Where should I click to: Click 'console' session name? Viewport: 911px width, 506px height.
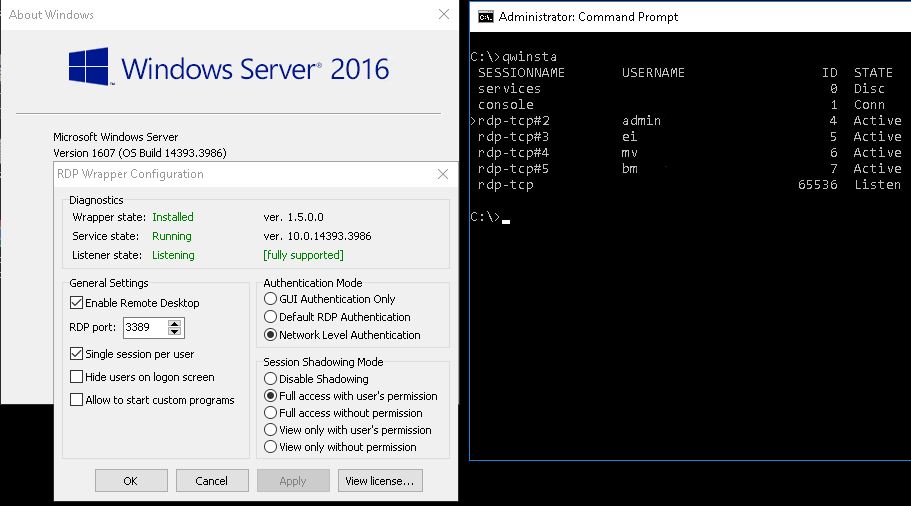(505, 105)
